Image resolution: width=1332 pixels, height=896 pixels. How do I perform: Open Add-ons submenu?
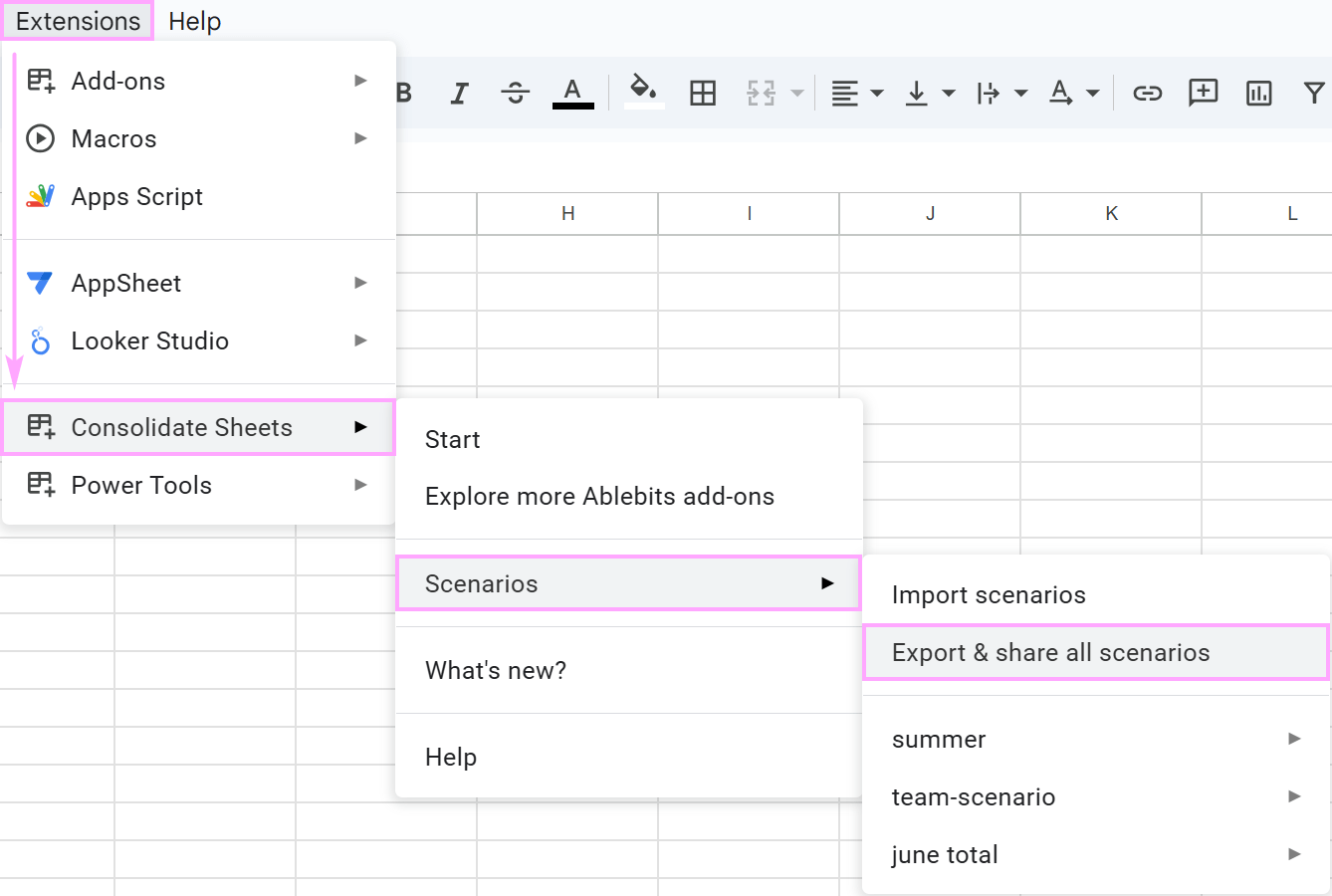click(x=198, y=81)
